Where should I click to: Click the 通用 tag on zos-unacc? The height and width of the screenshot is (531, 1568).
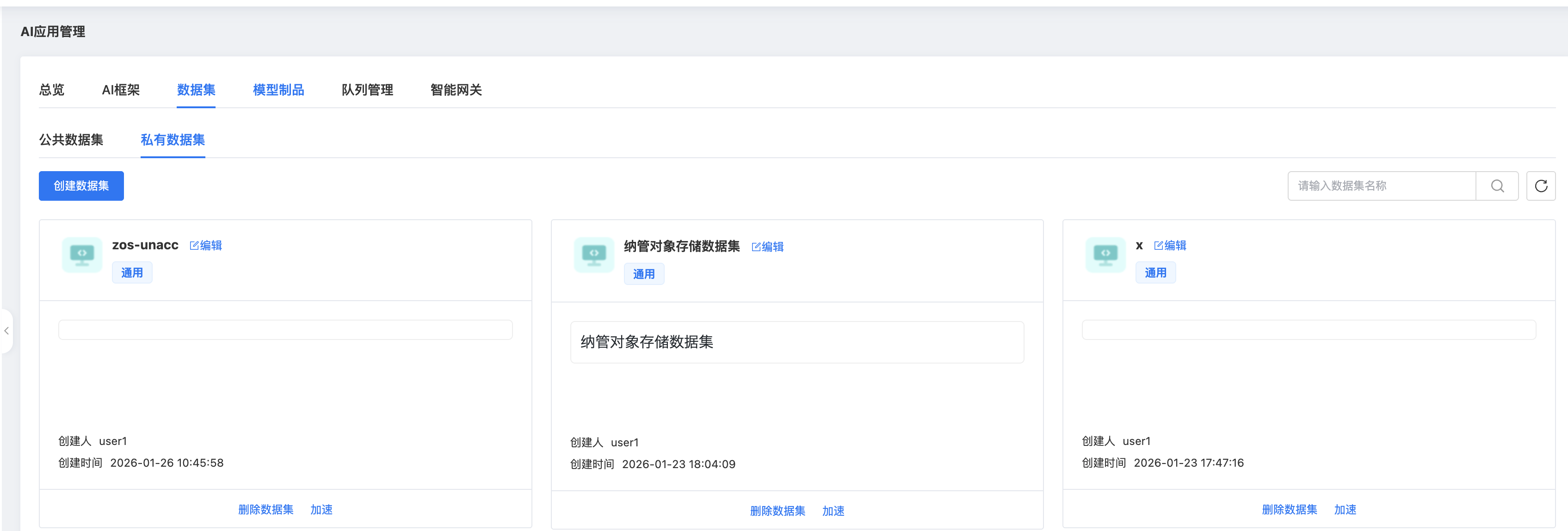[132, 273]
